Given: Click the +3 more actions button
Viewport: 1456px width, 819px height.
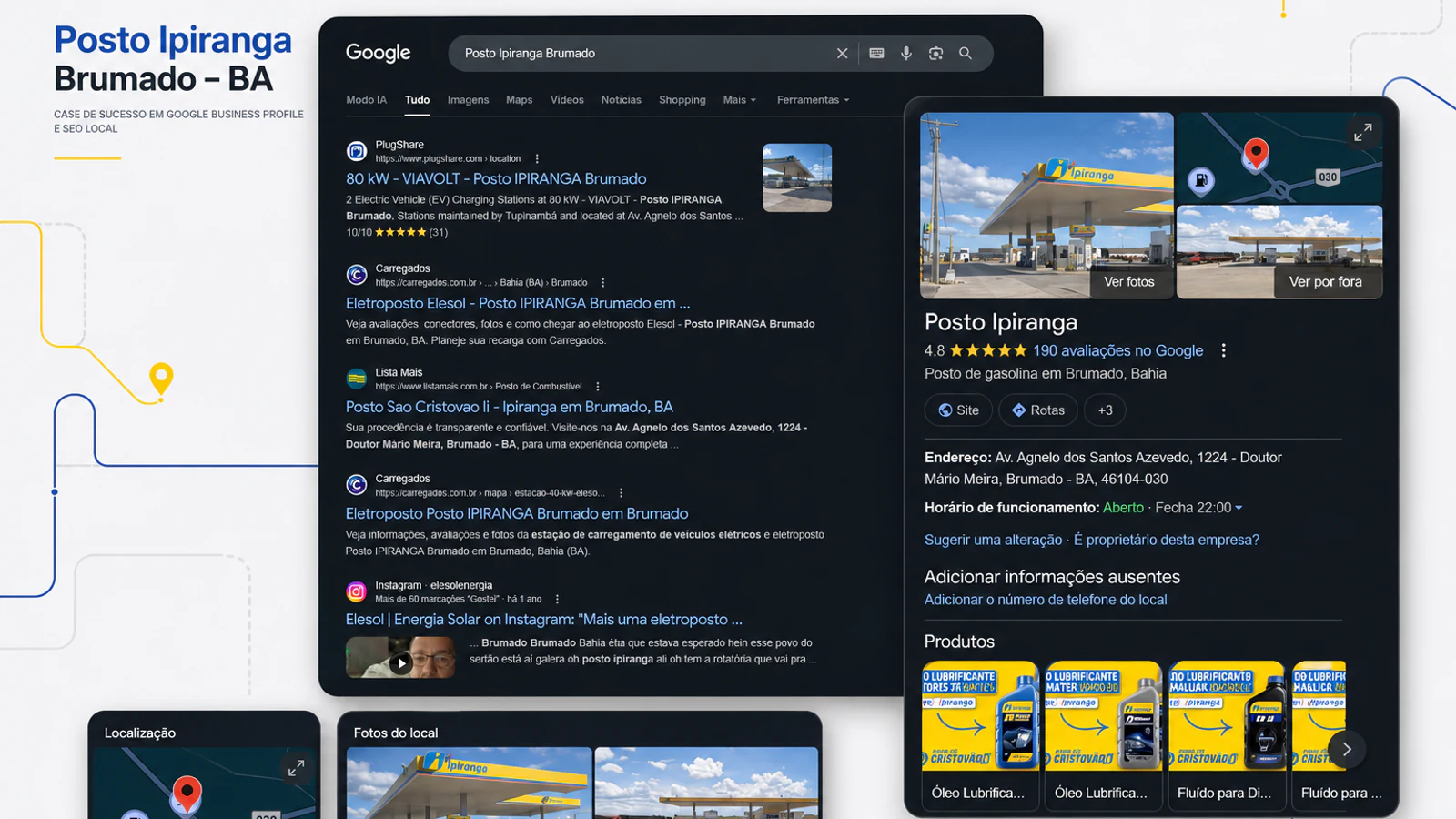Looking at the screenshot, I should (1105, 410).
